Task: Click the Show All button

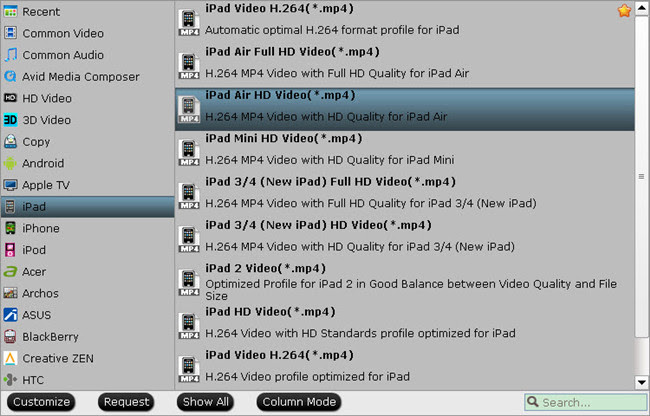Action: click(206, 402)
